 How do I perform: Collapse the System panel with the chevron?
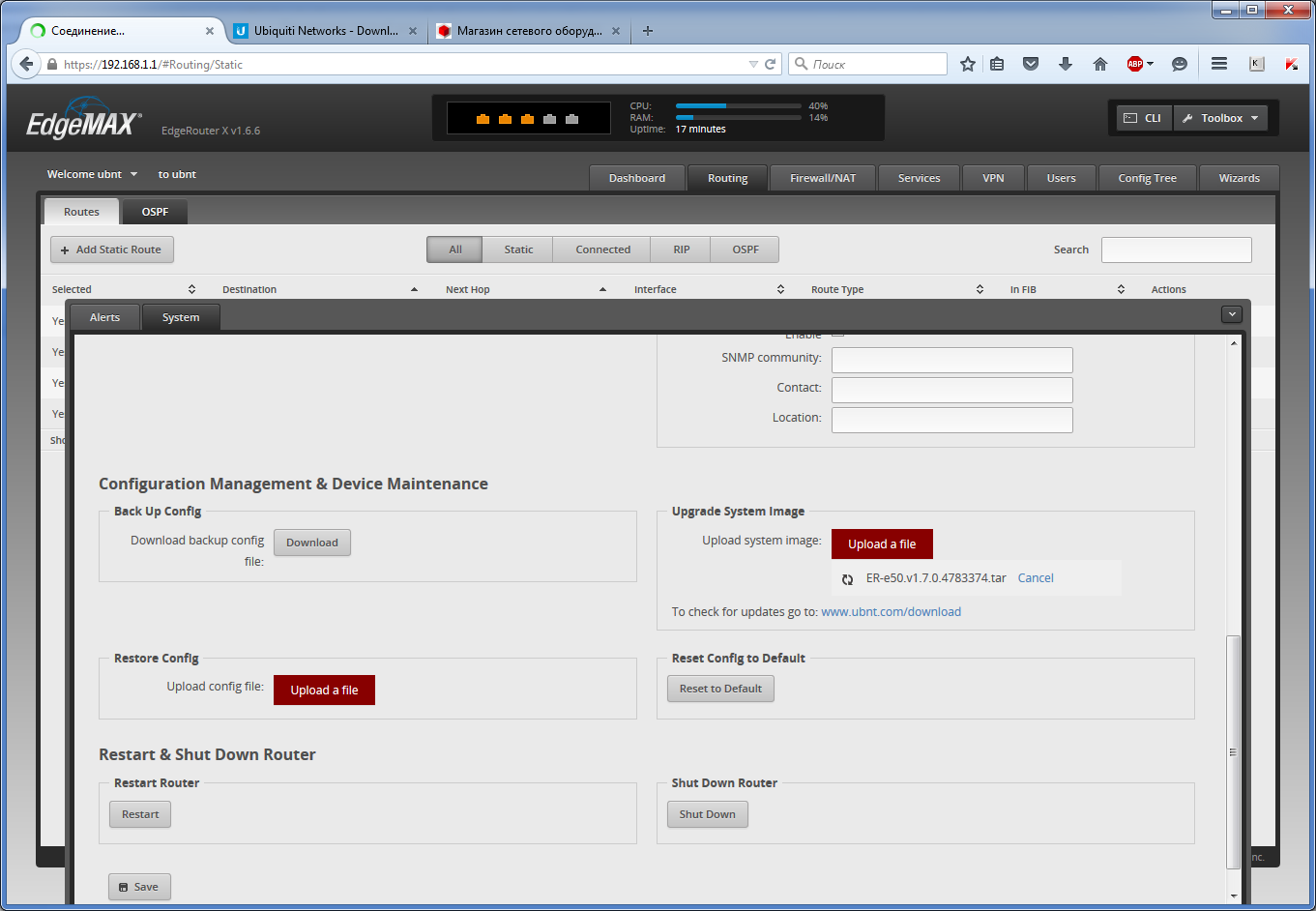click(1231, 313)
